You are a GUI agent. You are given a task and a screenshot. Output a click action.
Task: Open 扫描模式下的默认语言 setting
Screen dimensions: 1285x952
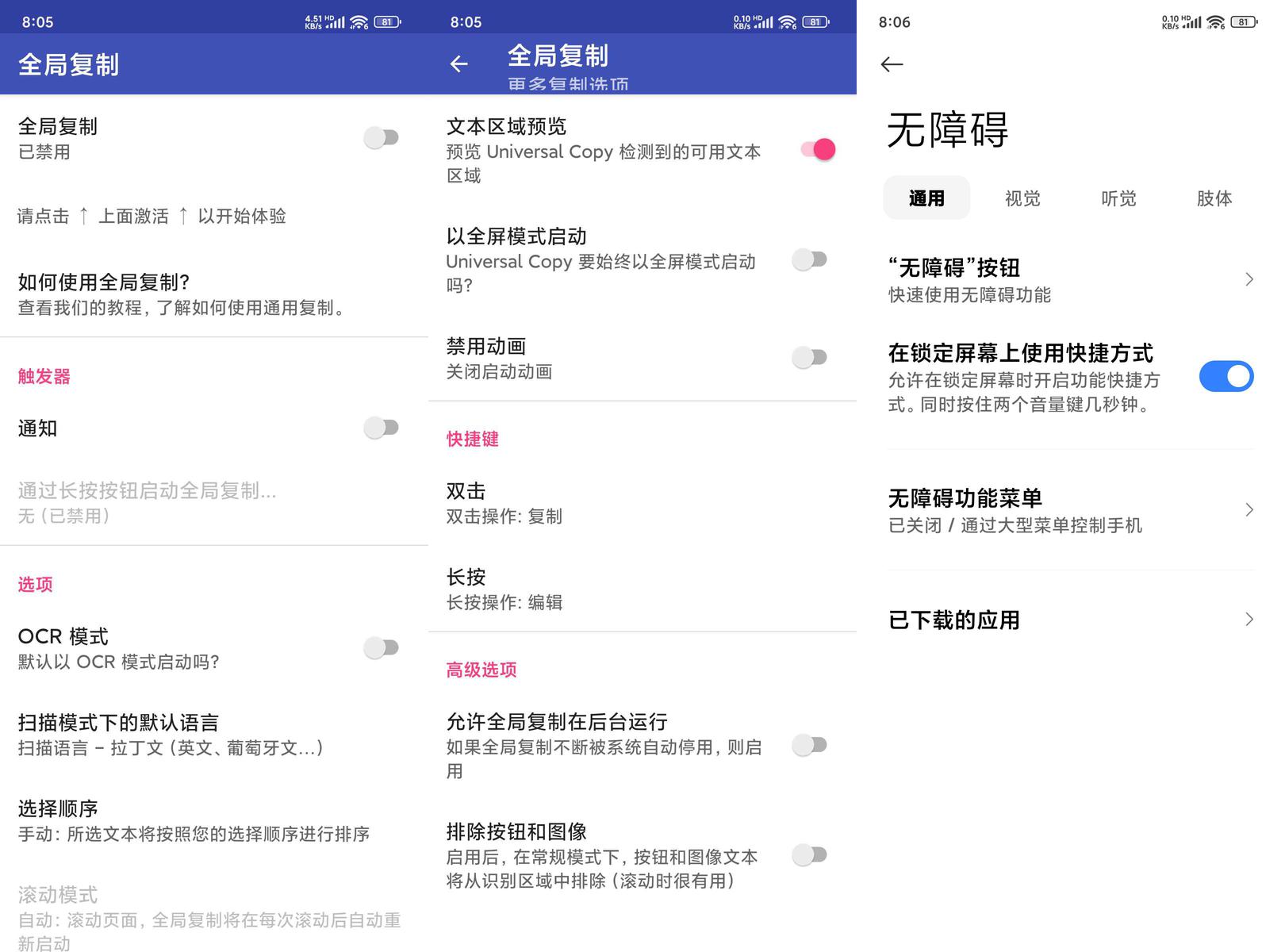pyautogui.click(x=214, y=735)
